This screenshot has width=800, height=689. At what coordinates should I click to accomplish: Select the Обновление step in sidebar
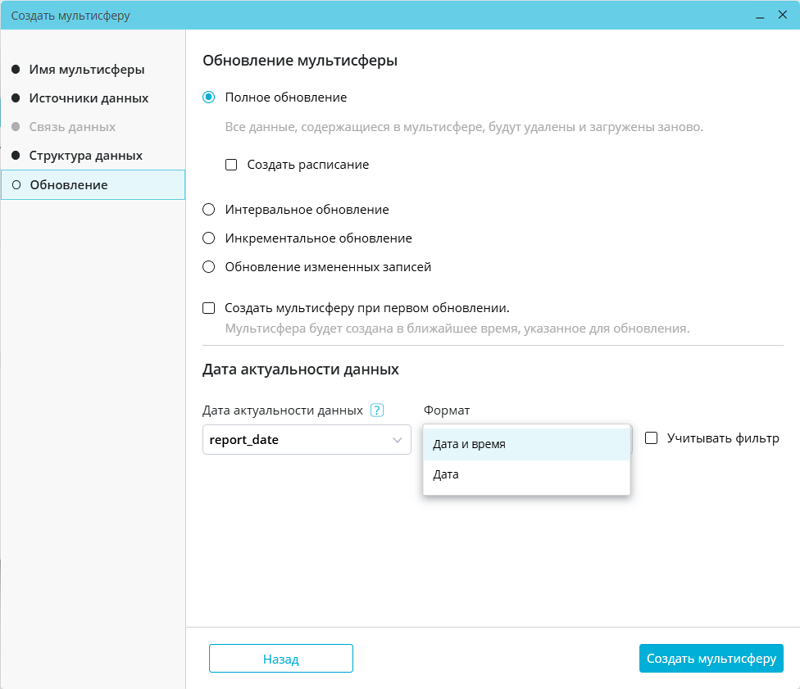pyautogui.click(x=69, y=185)
